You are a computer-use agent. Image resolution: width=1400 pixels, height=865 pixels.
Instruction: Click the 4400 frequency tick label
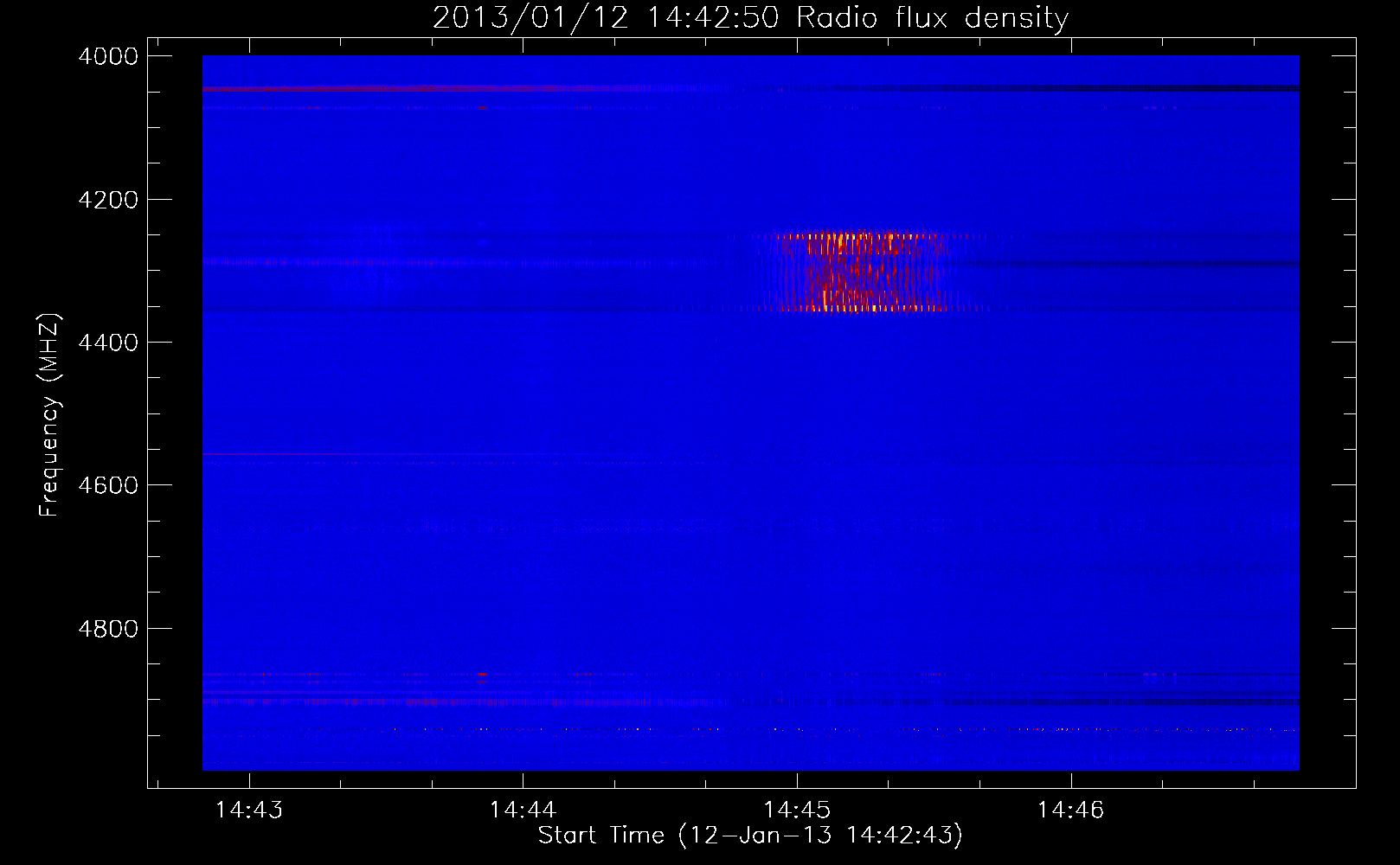[108, 343]
